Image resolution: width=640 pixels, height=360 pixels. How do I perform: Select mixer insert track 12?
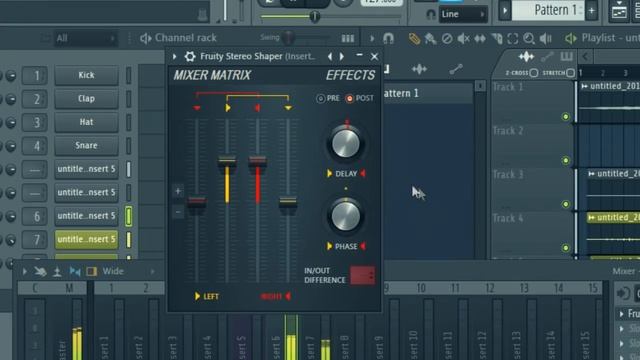tap(490, 288)
